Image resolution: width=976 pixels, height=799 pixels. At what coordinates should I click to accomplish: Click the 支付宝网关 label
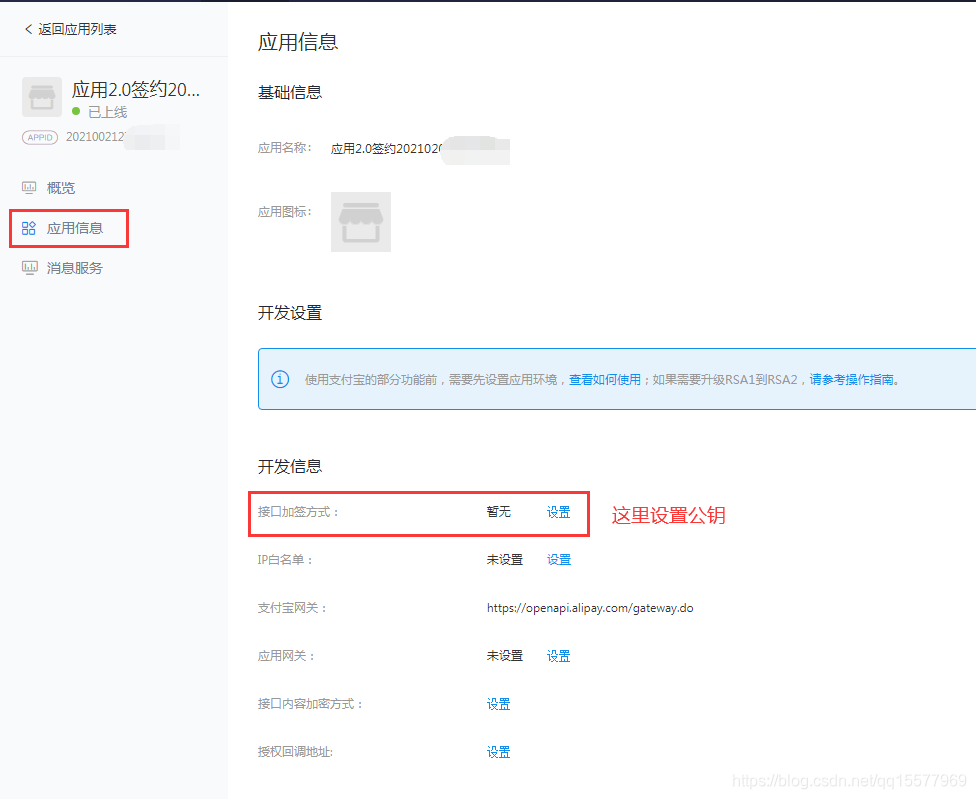(x=292, y=608)
